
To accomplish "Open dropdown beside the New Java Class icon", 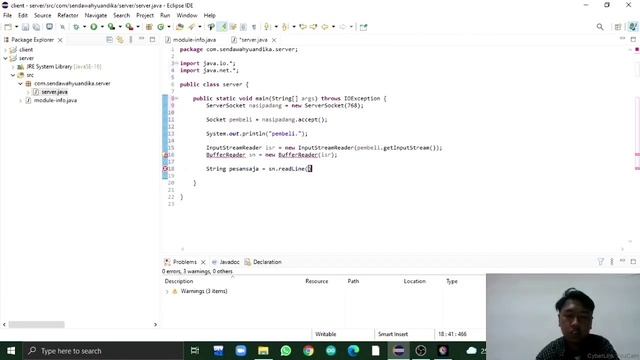I will 169,27.
